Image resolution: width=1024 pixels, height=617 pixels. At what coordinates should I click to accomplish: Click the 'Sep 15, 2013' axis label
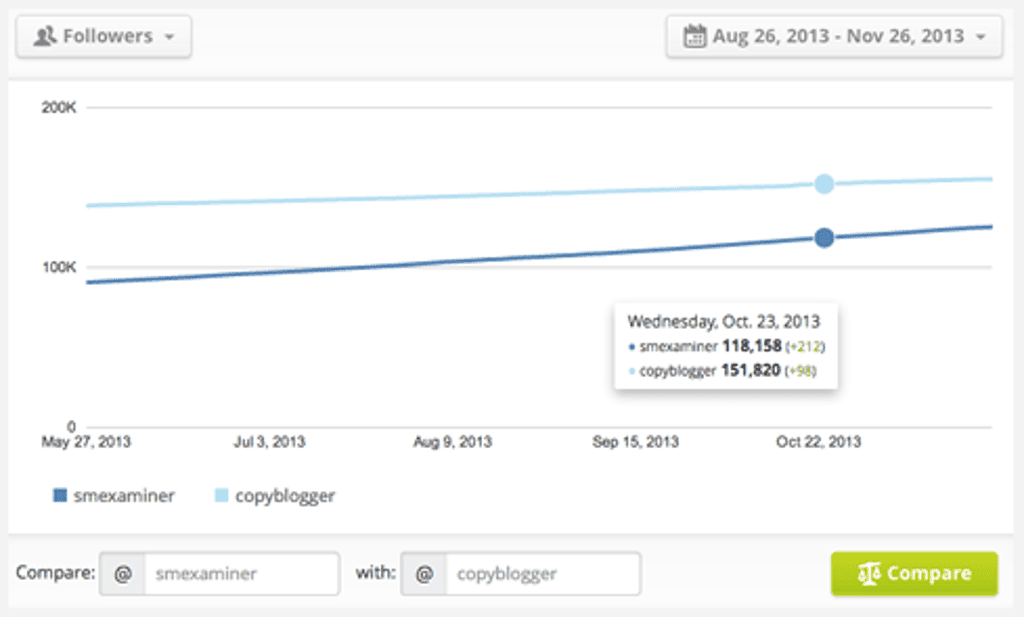(x=635, y=442)
